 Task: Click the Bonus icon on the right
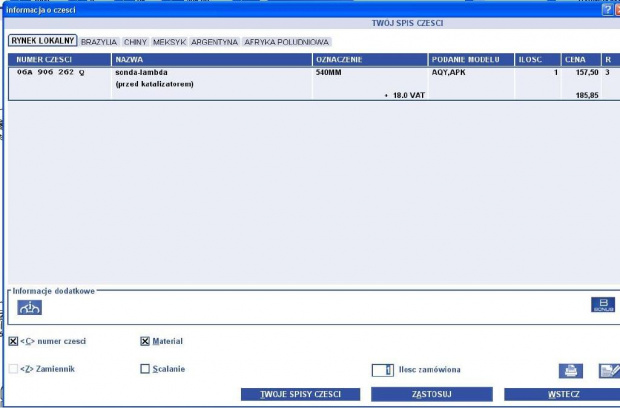[602, 306]
